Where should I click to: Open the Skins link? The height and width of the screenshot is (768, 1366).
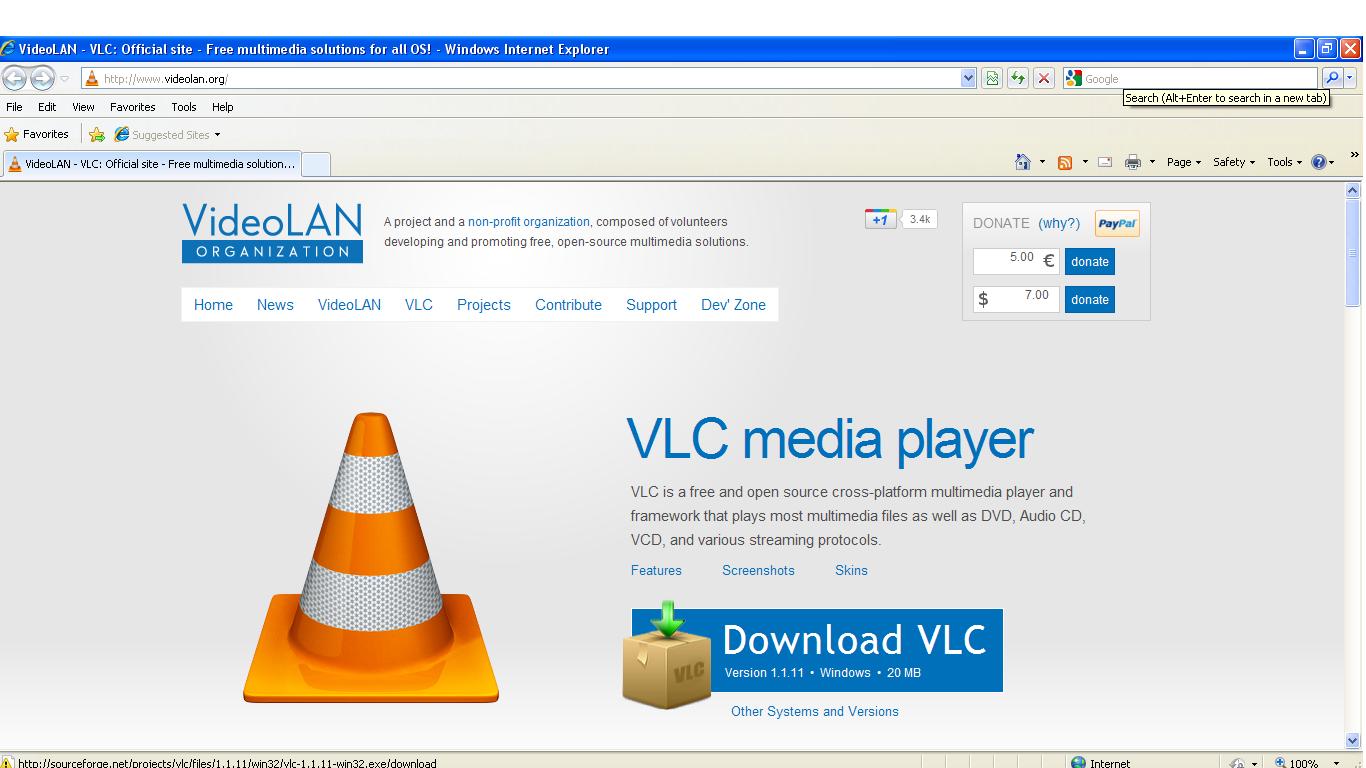[x=851, y=571]
